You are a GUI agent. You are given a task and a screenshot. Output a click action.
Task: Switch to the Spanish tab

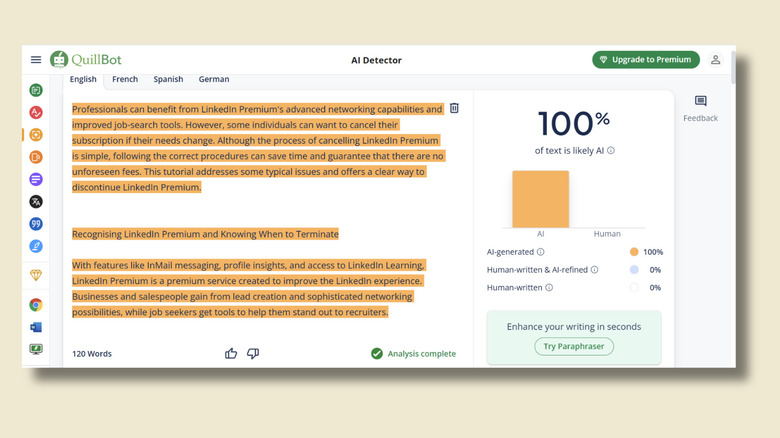pos(168,79)
